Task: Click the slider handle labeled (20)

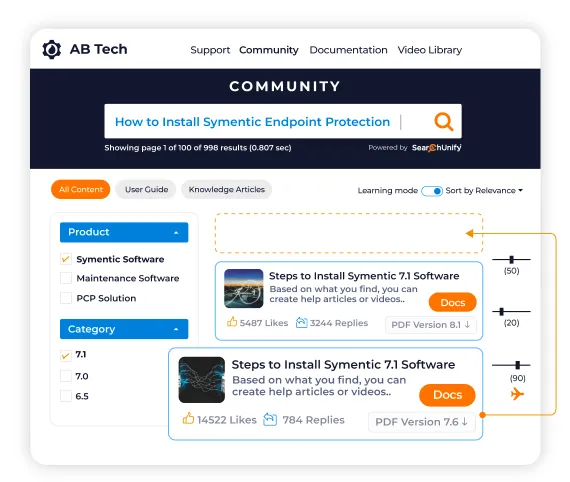Action: pos(502,312)
